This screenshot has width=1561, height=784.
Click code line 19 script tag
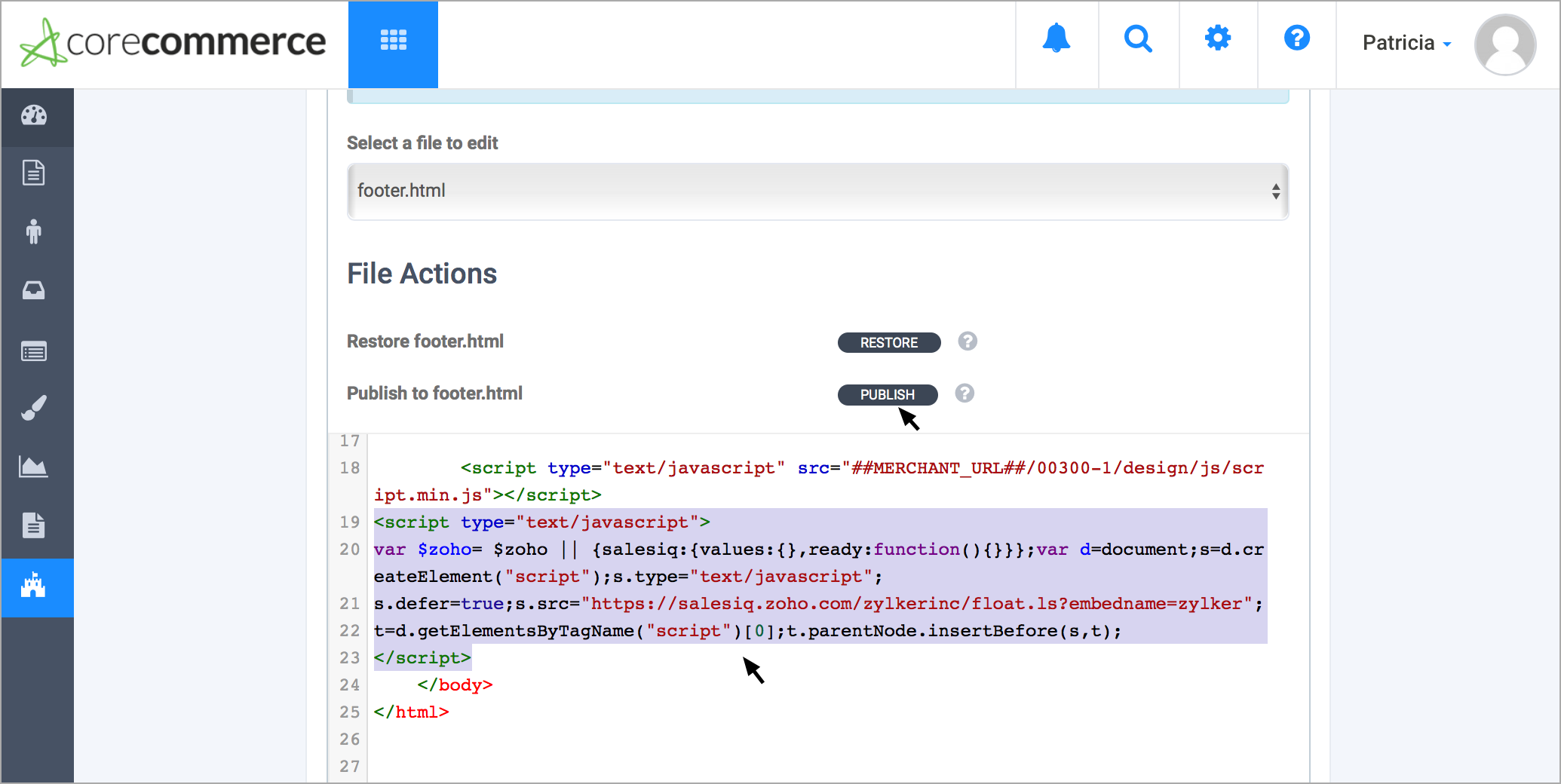click(541, 522)
